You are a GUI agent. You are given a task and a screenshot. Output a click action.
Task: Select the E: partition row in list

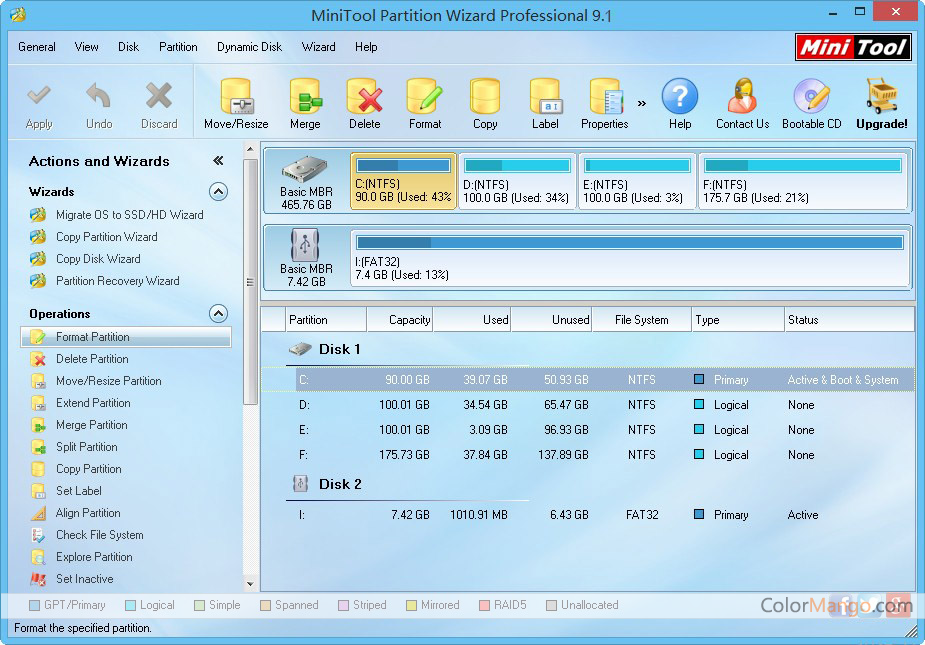(x=588, y=430)
